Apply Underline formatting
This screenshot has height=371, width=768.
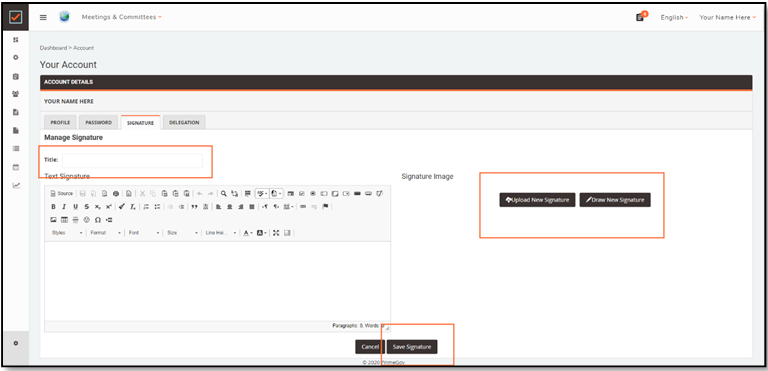(x=75, y=207)
